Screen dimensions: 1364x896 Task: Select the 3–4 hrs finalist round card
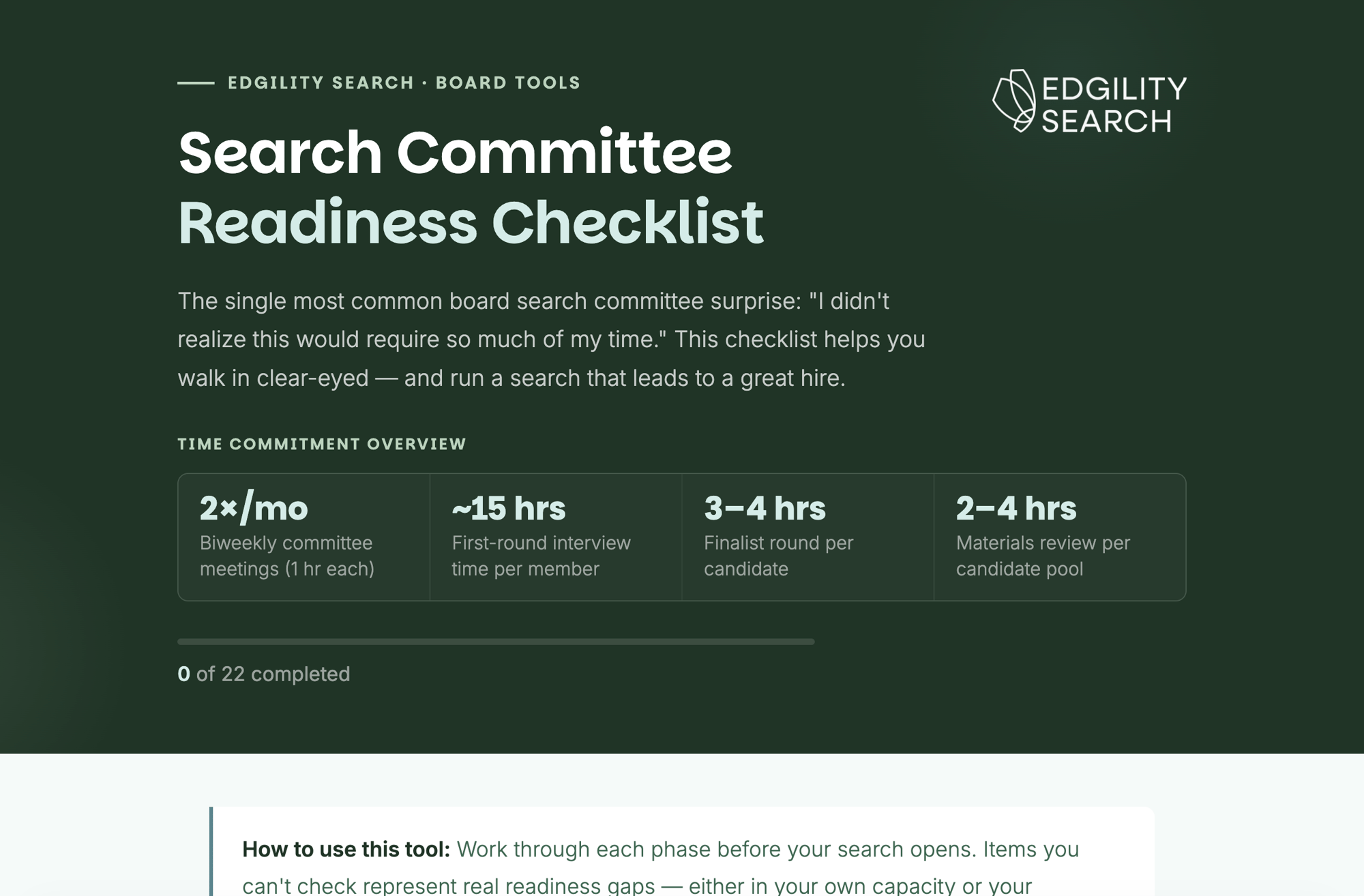[808, 537]
